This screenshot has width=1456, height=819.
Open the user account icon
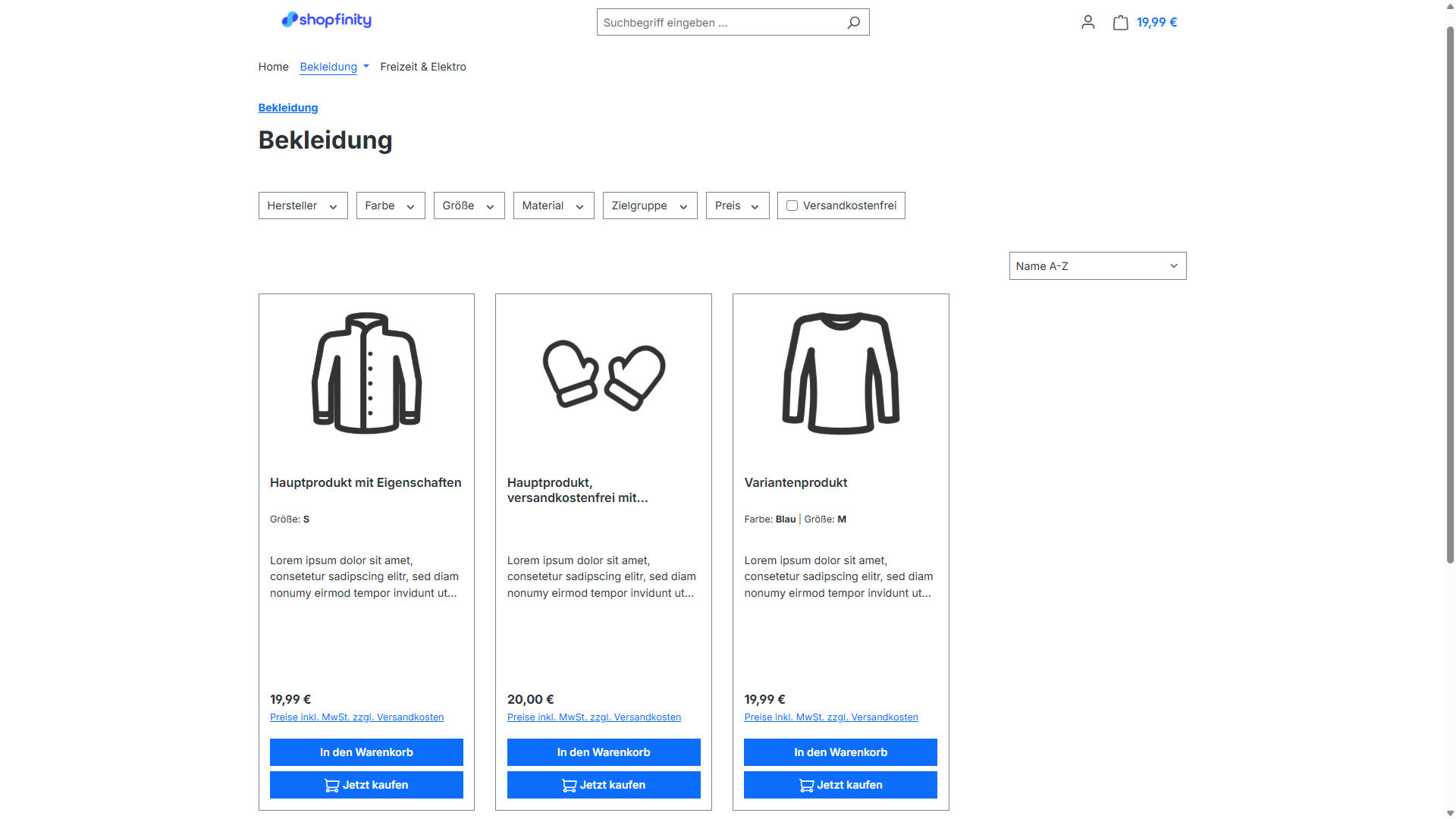tap(1088, 22)
